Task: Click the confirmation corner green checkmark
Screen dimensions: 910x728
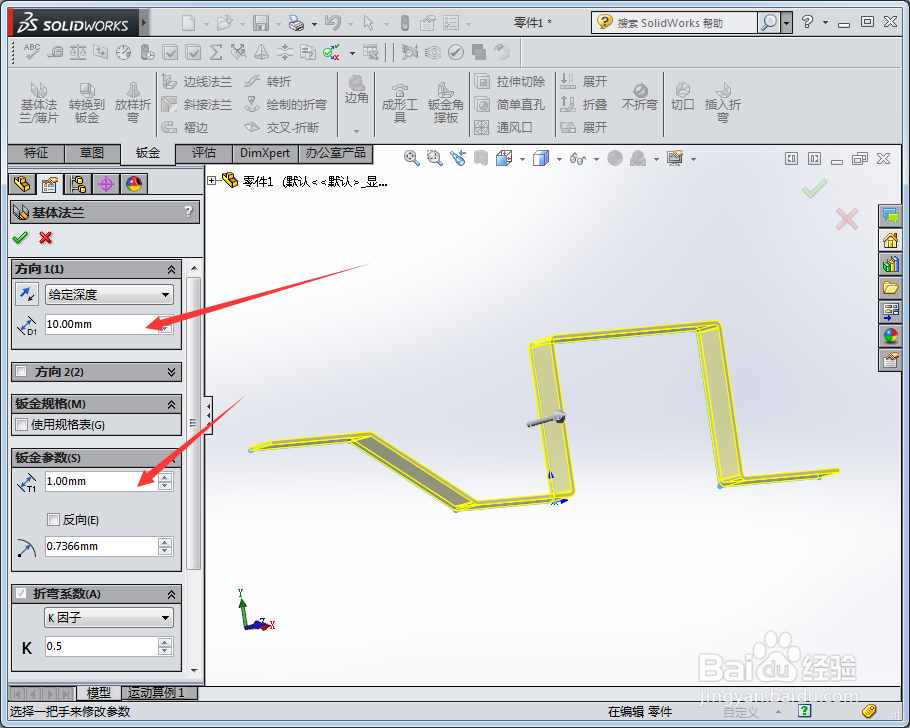Action: pyautogui.click(x=814, y=189)
